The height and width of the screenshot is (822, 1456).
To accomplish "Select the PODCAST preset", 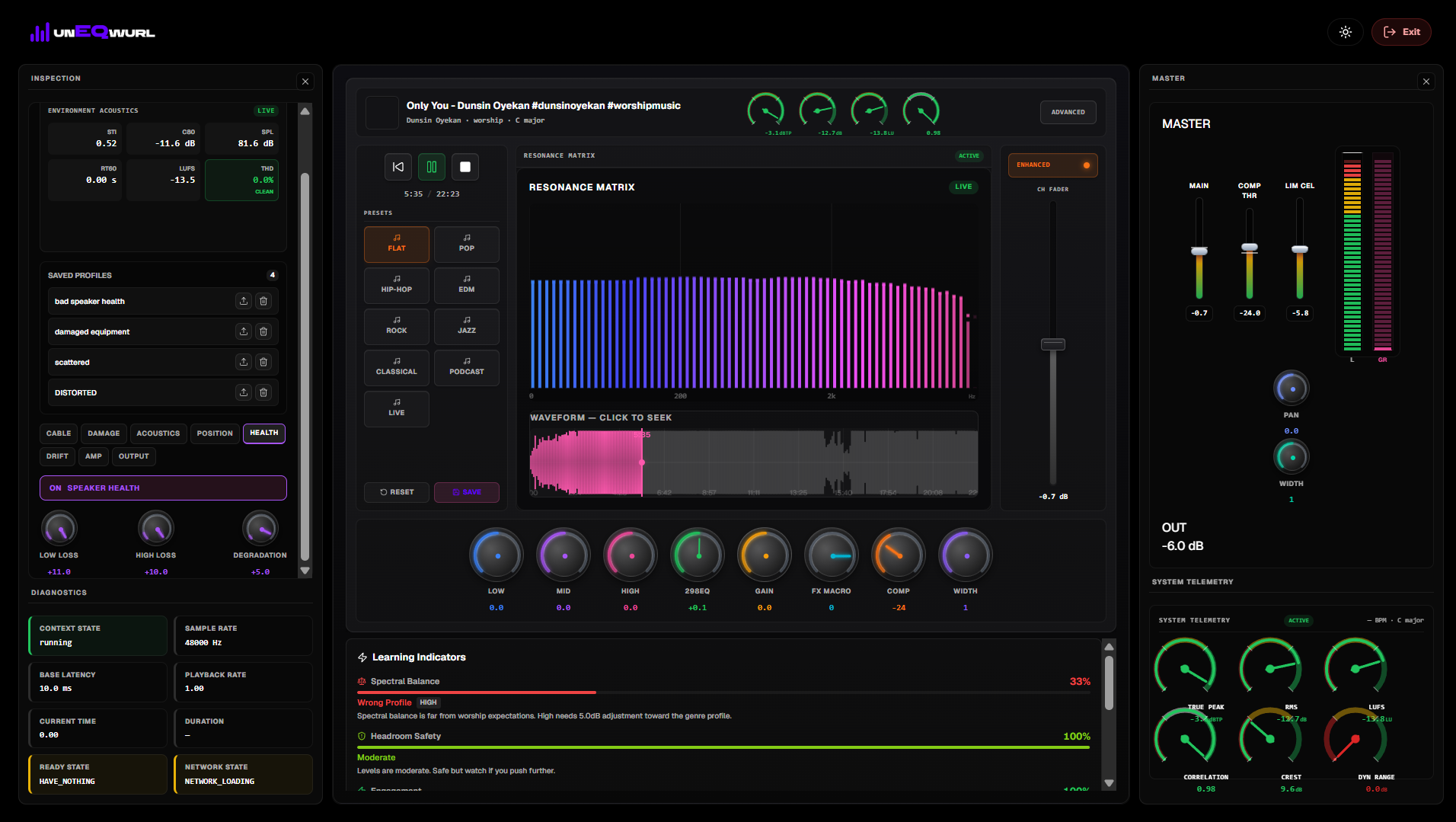I will click(467, 367).
